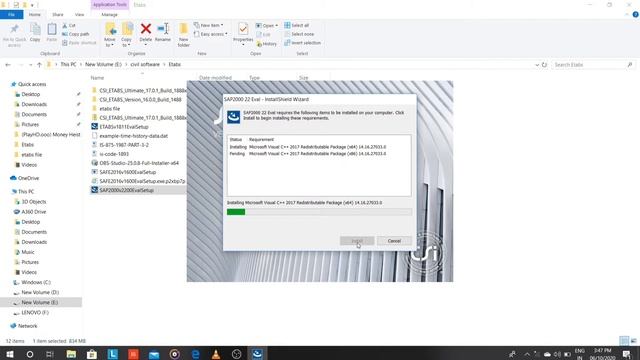This screenshot has width=640, height=360.
Task: Click the disabled Install button
Action: (357, 241)
